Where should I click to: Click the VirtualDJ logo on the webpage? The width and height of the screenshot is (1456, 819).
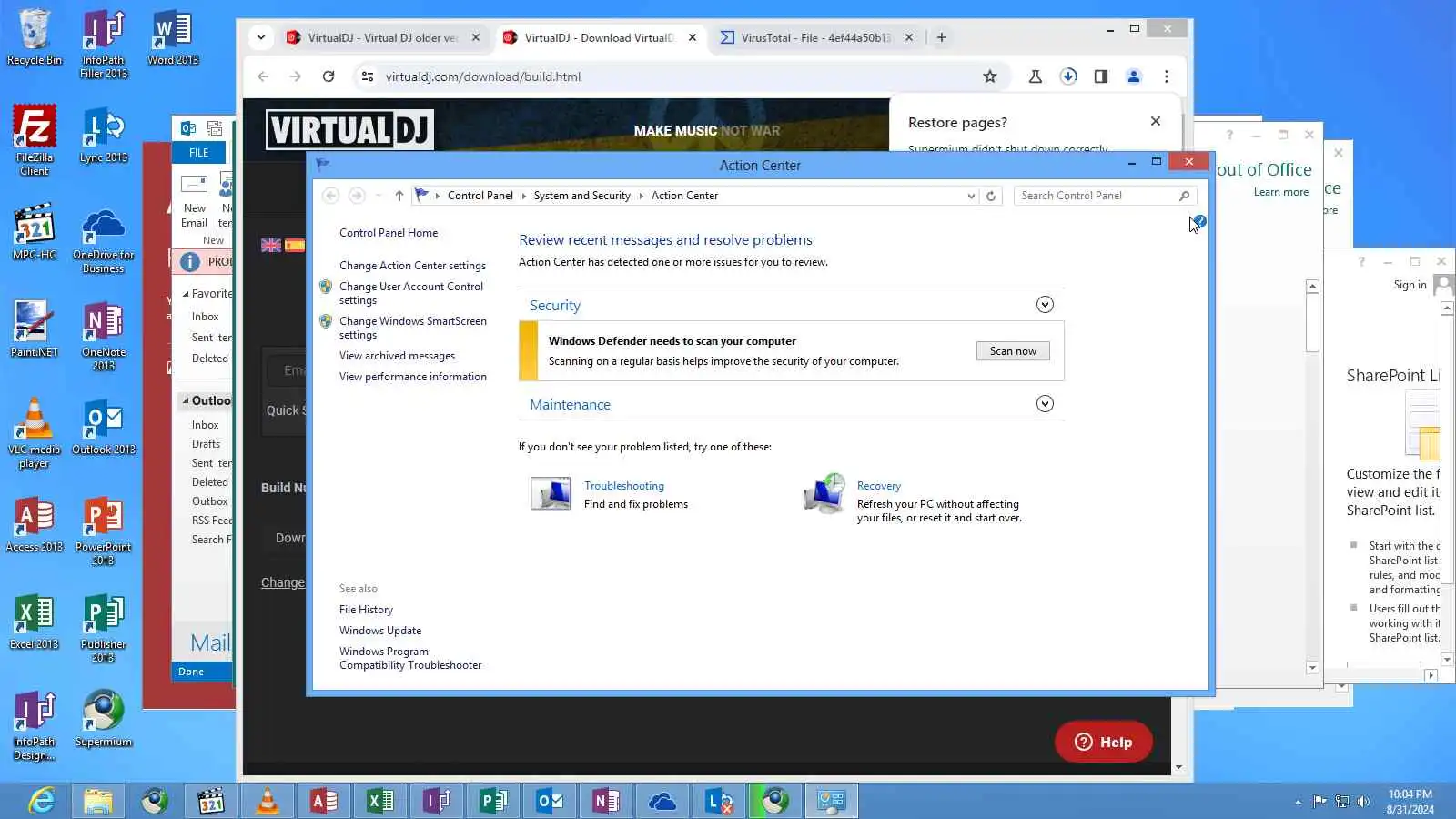coord(349,130)
